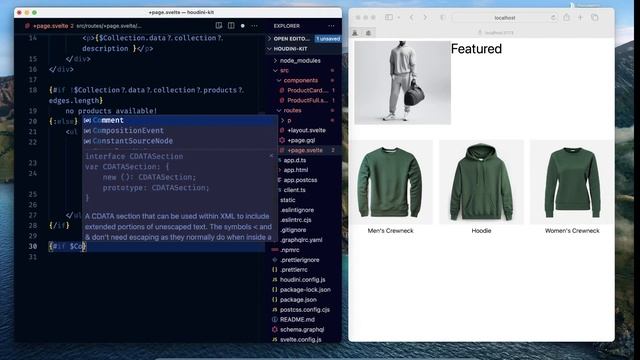Click the Featured model image in Safari
Viewport: 640px width, 360px height.
click(402, 82)
